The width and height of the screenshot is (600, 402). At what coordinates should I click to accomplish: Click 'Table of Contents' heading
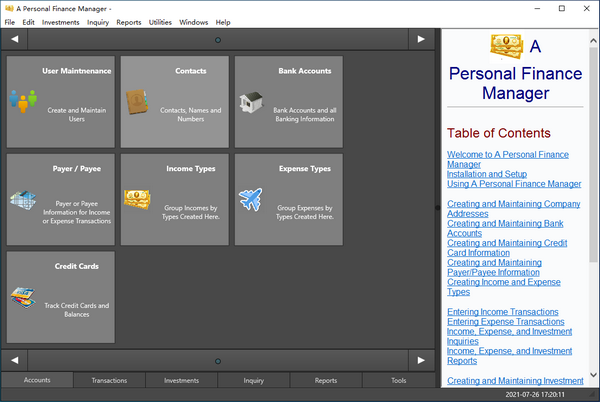499,133
